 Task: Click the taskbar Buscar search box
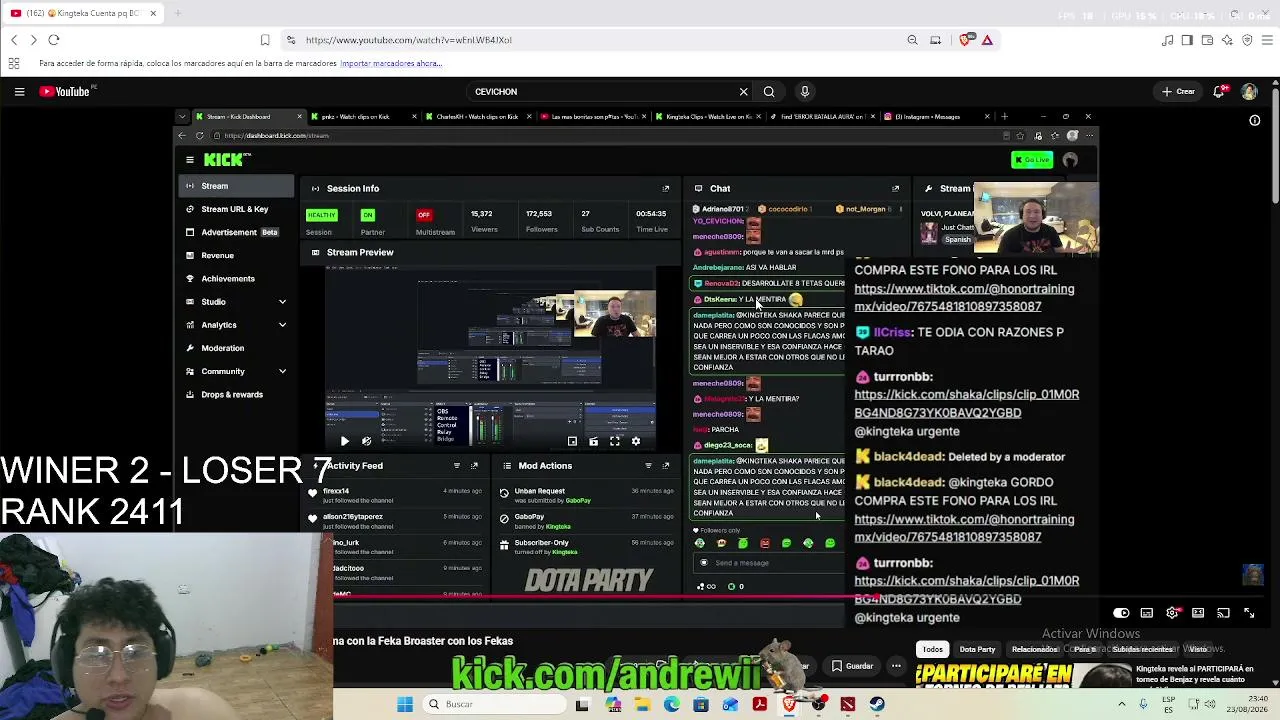click(493, 705)
